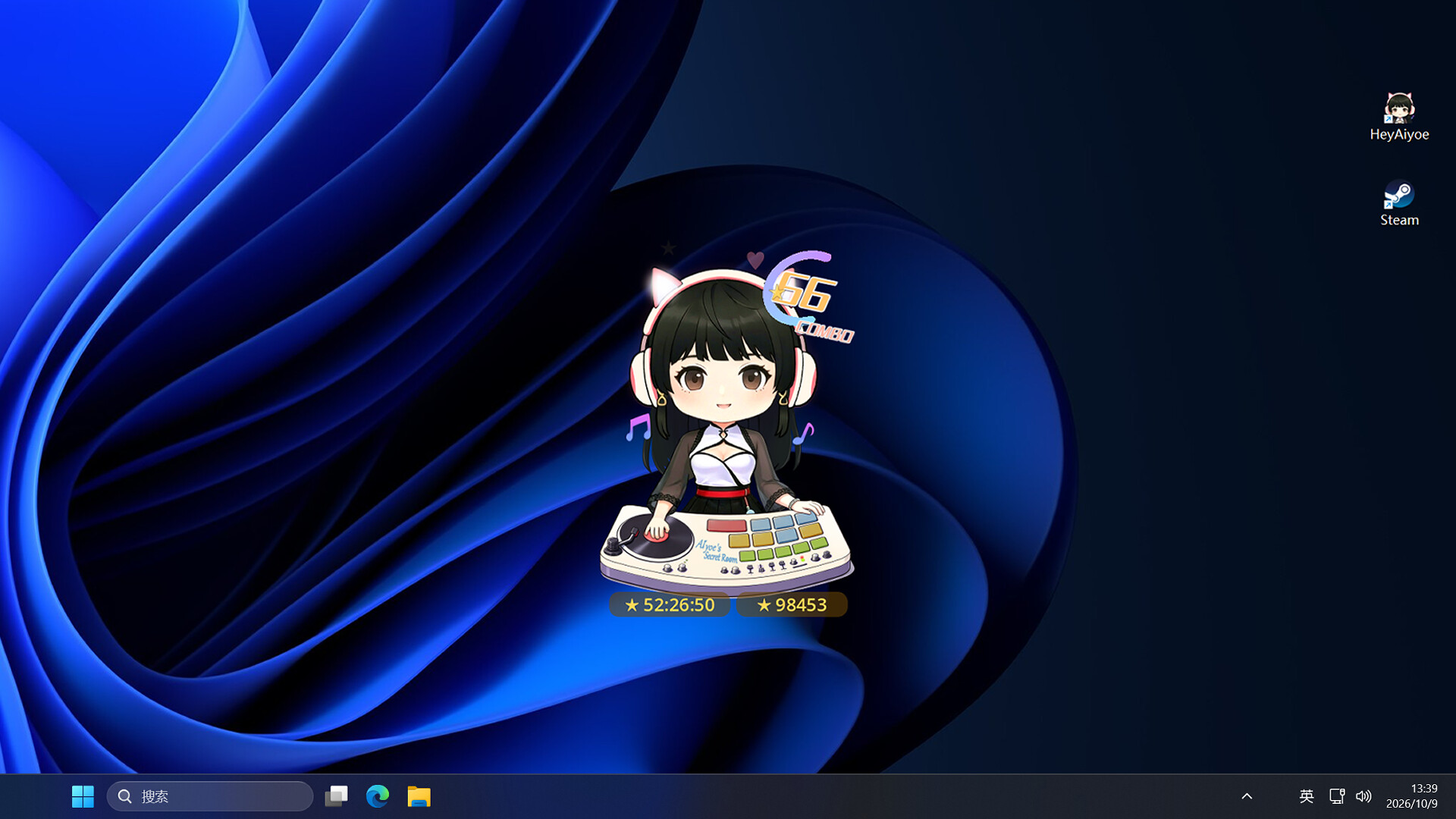The width and height of the screenshot is (1456, 819).
Task: Open the clock showing 13:39
Action: pos(1412,796)
